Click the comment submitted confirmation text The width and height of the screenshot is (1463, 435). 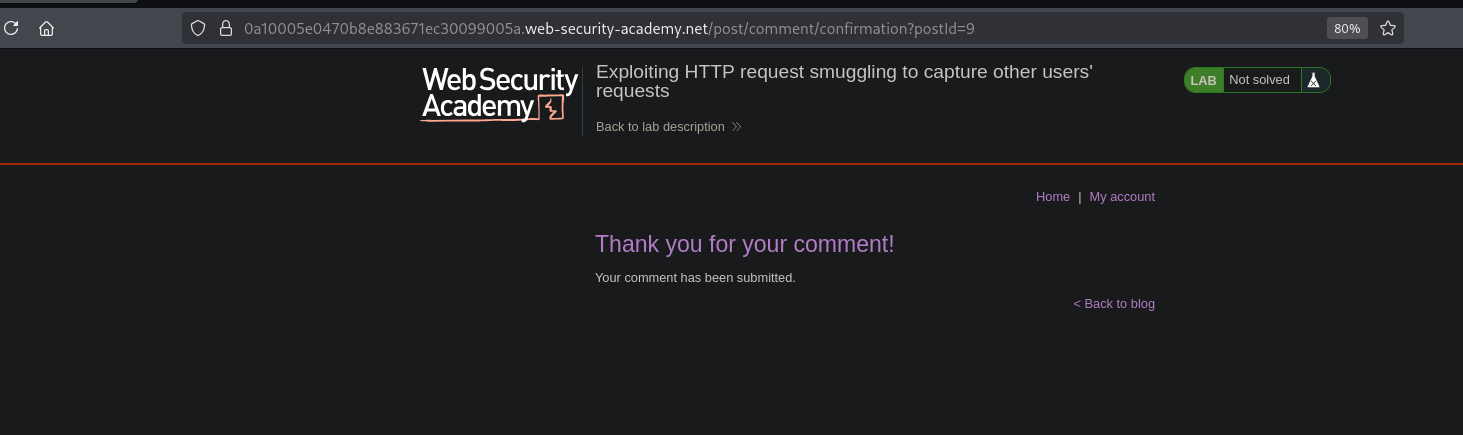pos(695,278)
